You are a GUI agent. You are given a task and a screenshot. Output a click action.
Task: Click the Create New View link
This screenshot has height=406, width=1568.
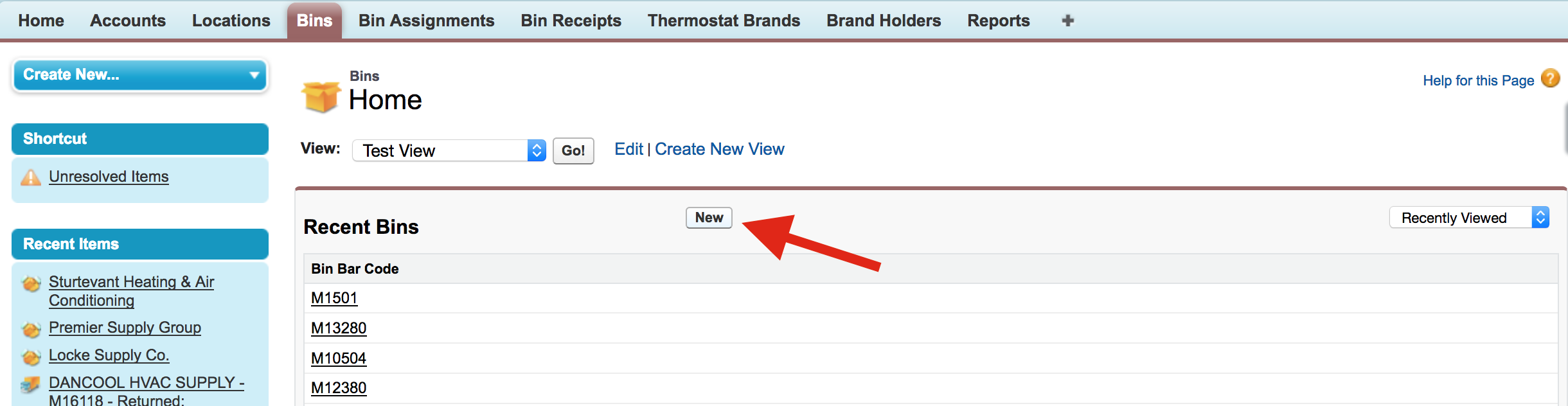719,149
